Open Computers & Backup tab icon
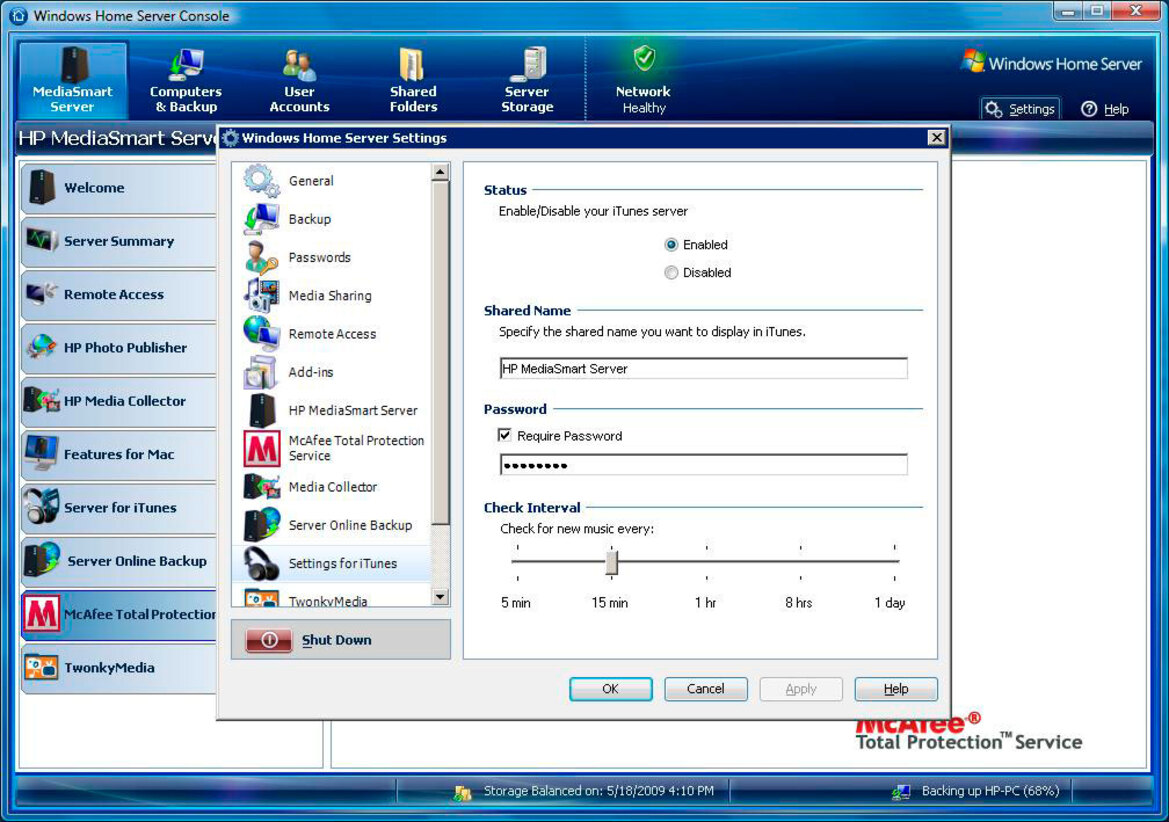1169x822 pixels. 186,64
